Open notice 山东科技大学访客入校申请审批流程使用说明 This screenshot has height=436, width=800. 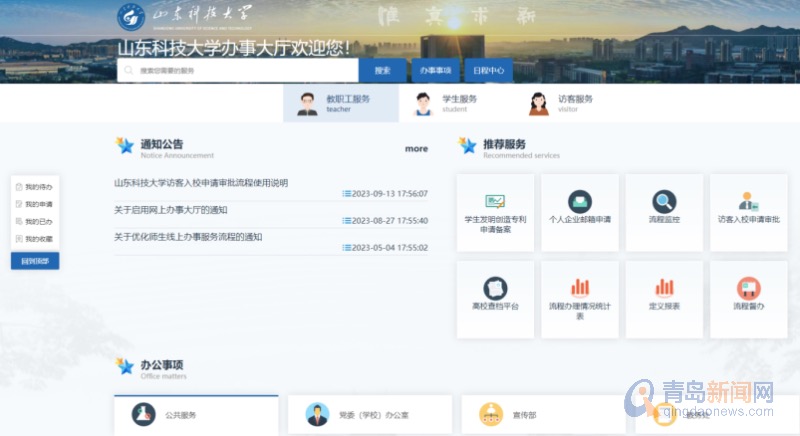(201, 183)
